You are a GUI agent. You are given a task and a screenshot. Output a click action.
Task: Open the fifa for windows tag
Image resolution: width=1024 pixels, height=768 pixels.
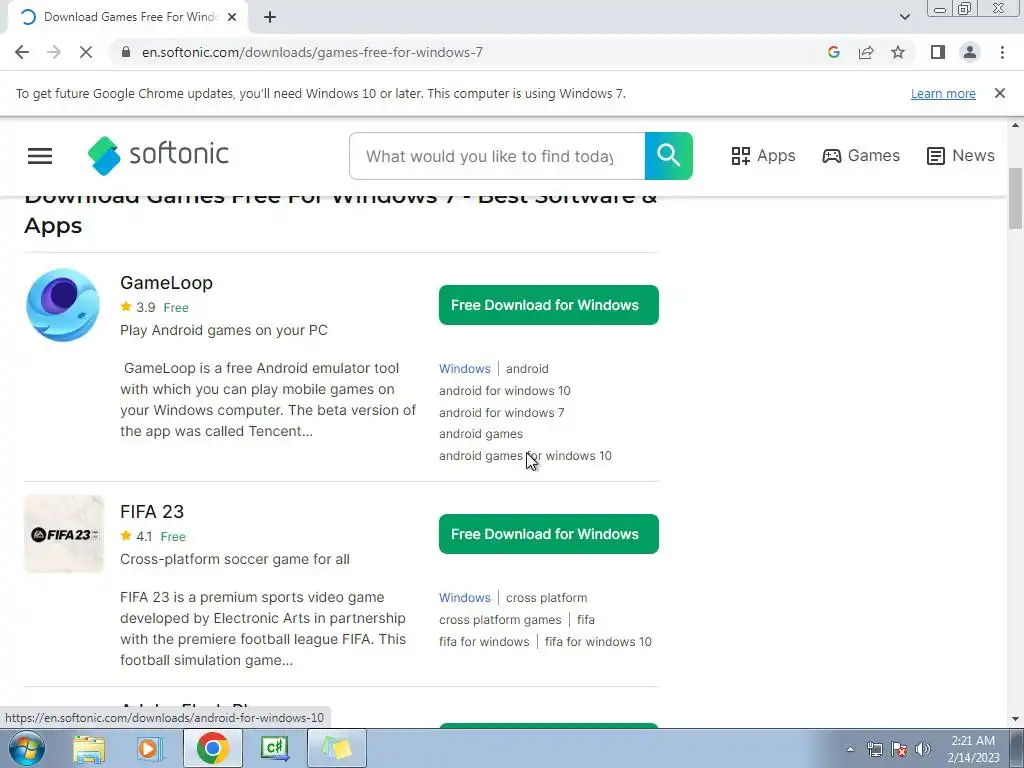coord(484,642)
